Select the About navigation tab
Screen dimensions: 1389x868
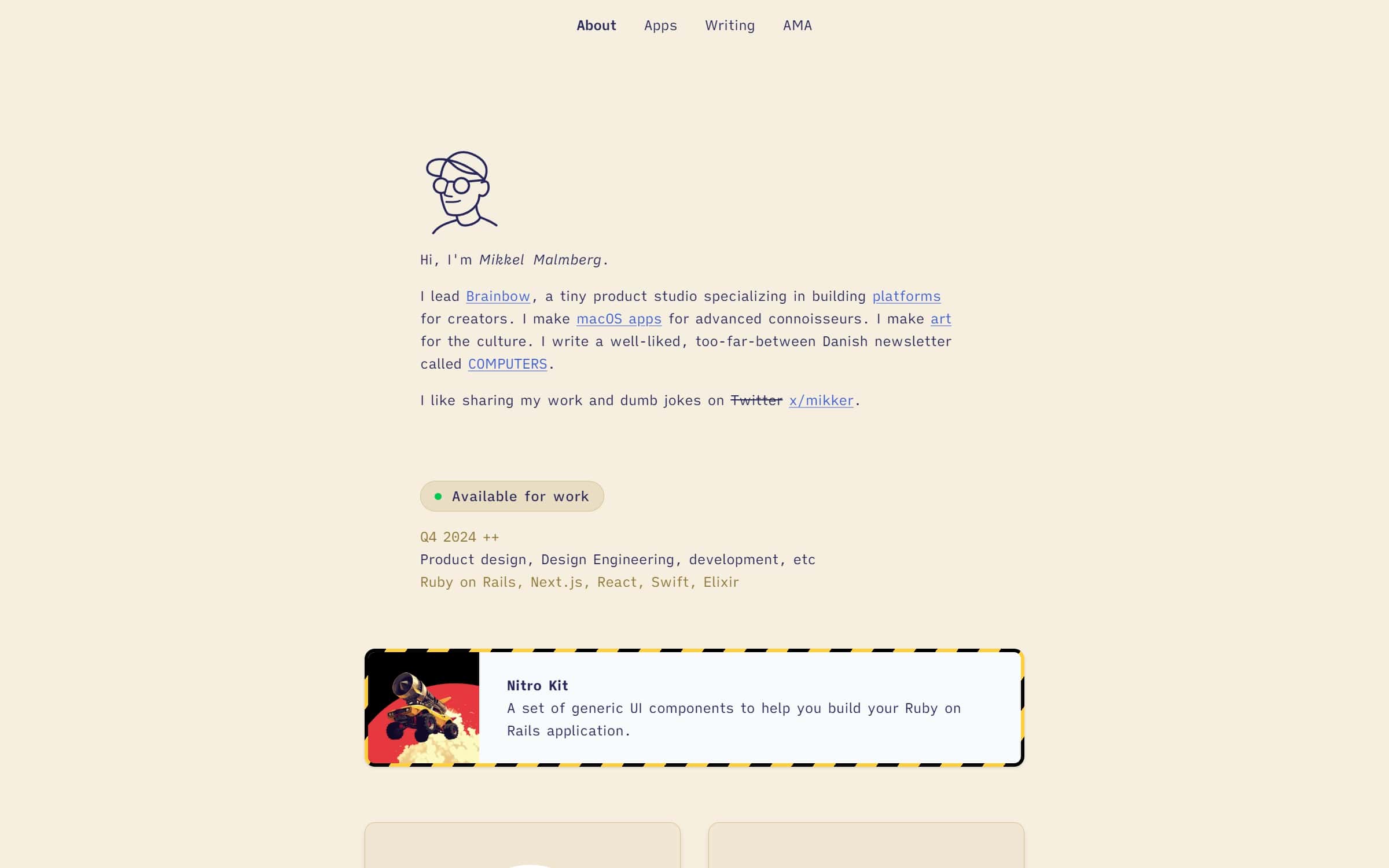[x=596, y=25]
